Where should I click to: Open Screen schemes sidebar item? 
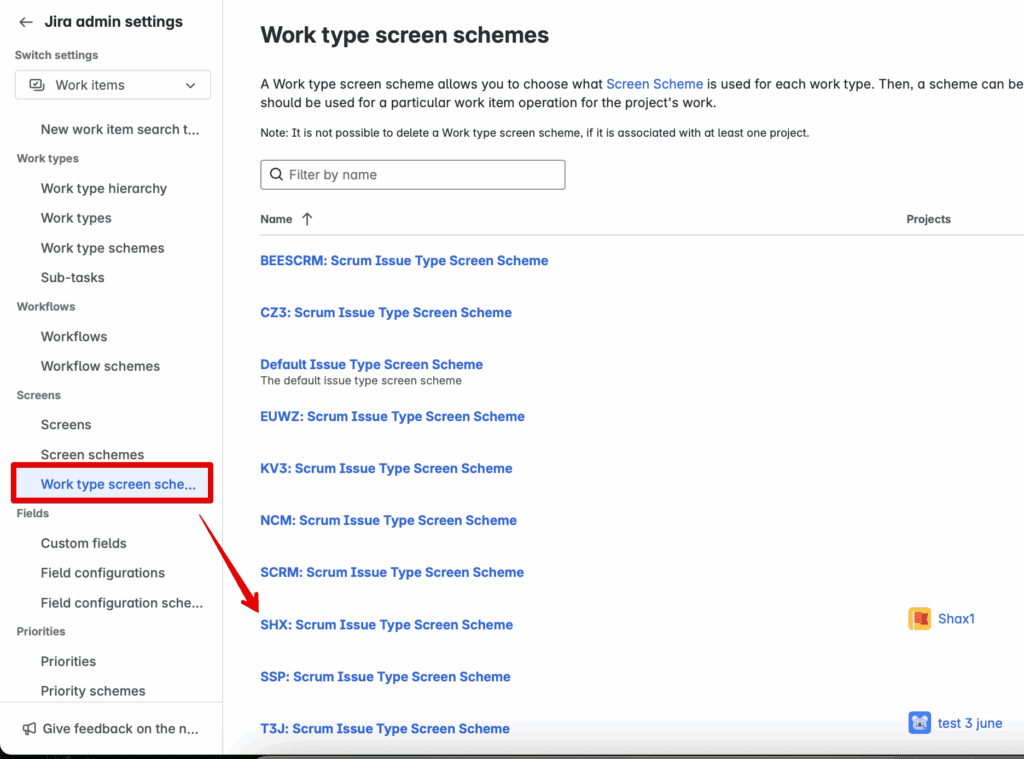pyautogui.click(x=92, y=454)
